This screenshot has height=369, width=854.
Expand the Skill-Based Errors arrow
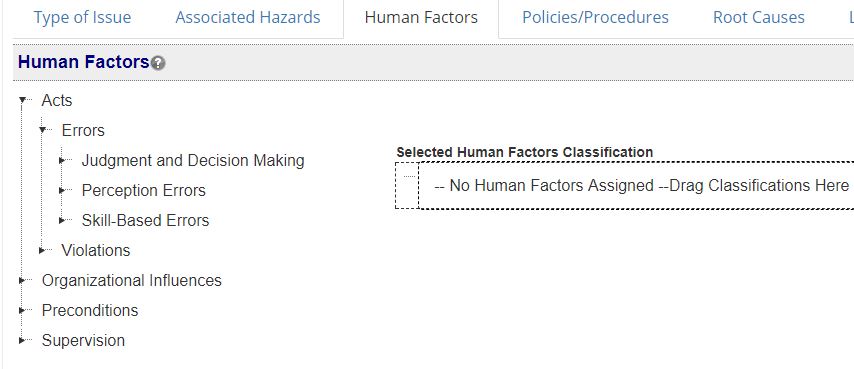[62, 220]
